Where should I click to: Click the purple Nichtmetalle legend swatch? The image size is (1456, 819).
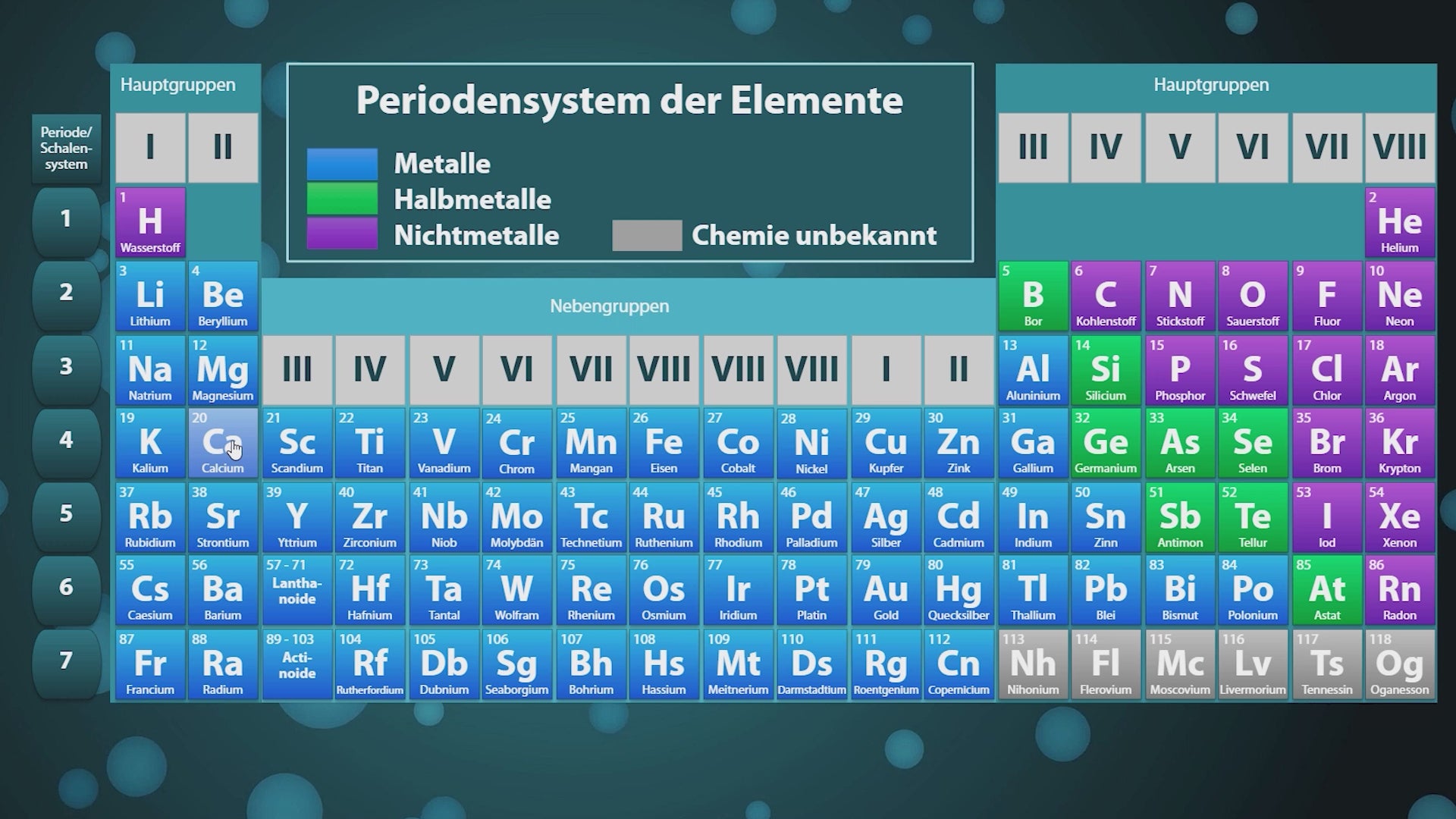[342, 234]
